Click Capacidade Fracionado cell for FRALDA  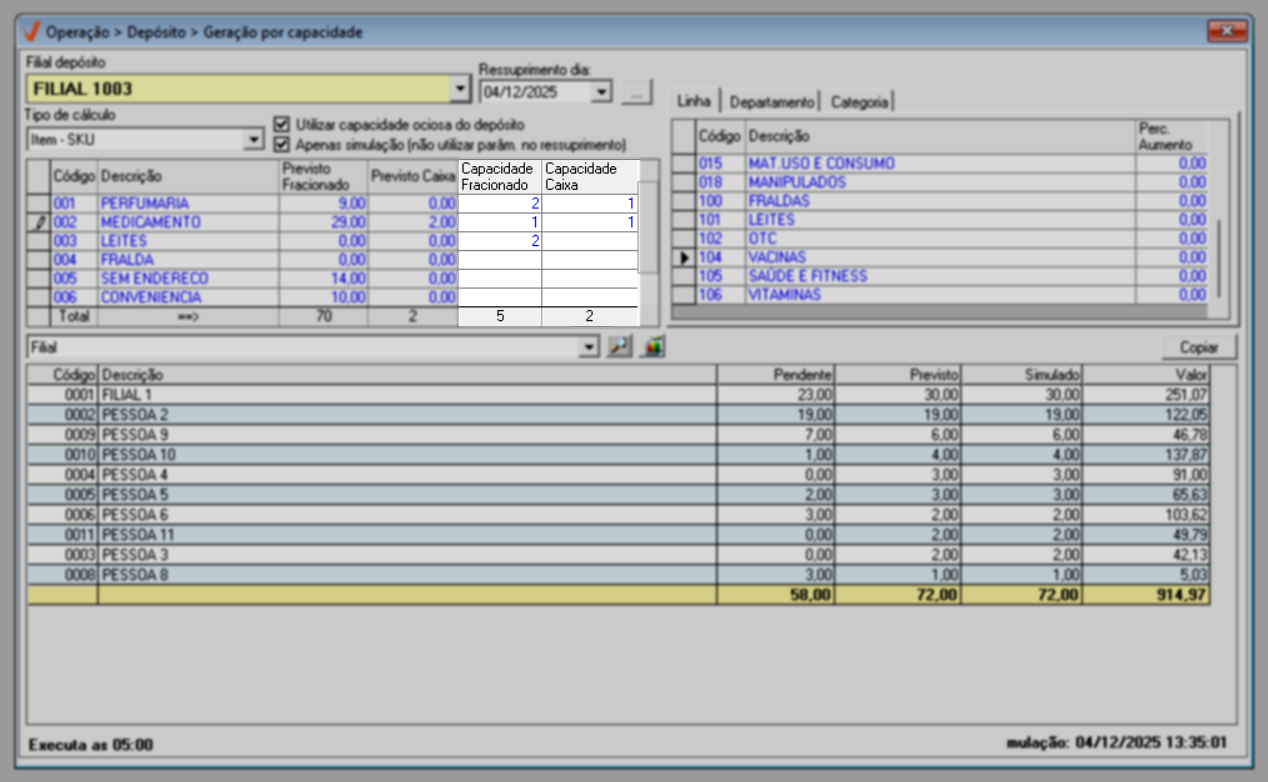click(x=499, y=260)
